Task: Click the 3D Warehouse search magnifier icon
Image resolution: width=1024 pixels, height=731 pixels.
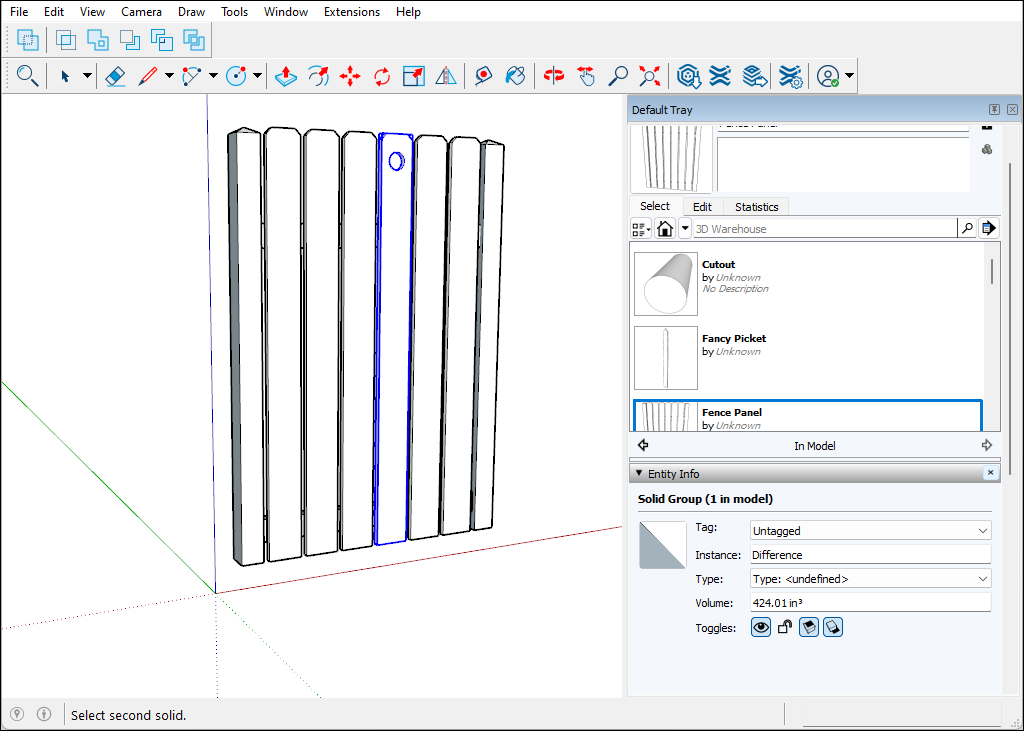Action: (966, 228)
